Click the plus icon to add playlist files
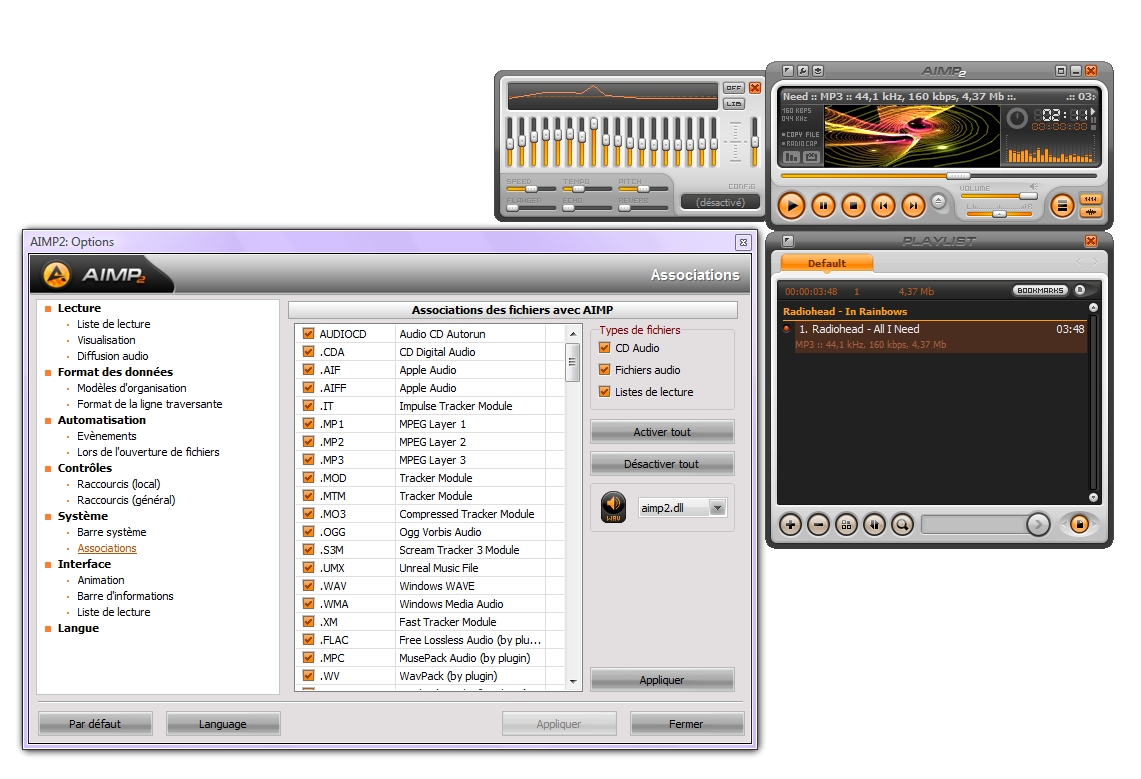Image resolution: width=1141 pixels, height=779 pixels. point(790,524)
